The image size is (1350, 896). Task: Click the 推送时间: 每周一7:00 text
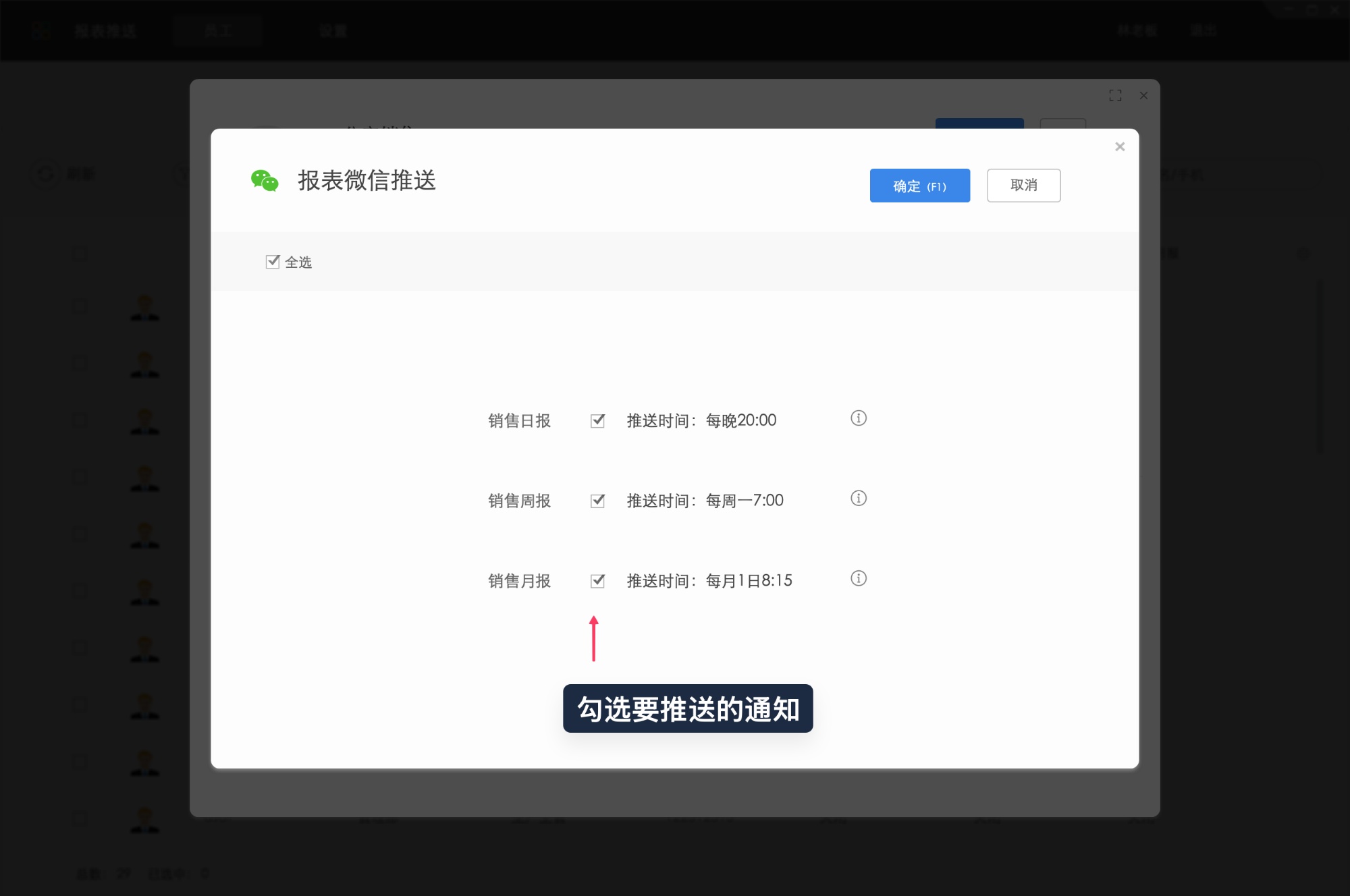click(705, 501)
